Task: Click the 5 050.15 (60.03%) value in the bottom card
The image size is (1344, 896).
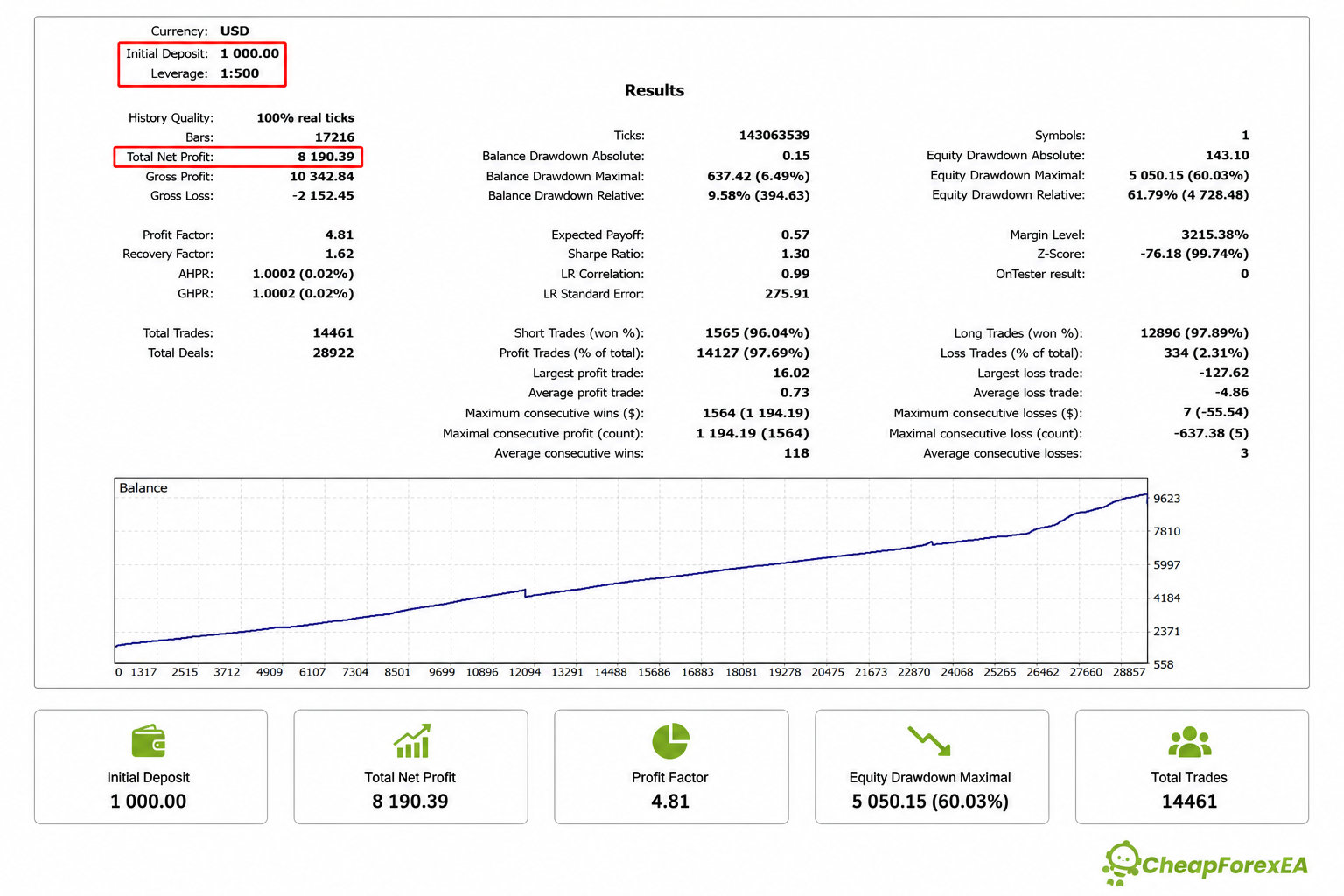Action: [930, 801]
